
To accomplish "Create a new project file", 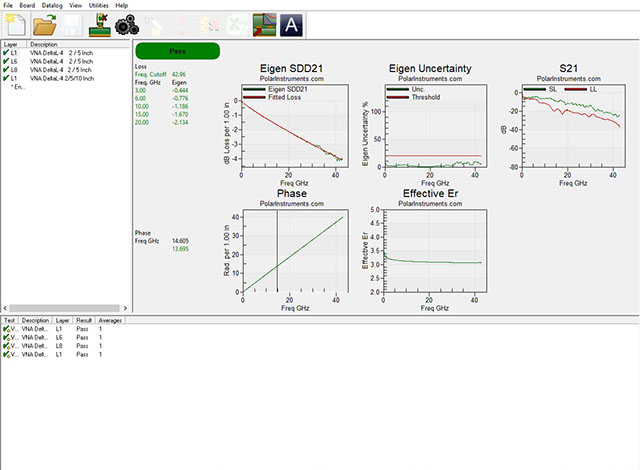I will pos(16,26).
